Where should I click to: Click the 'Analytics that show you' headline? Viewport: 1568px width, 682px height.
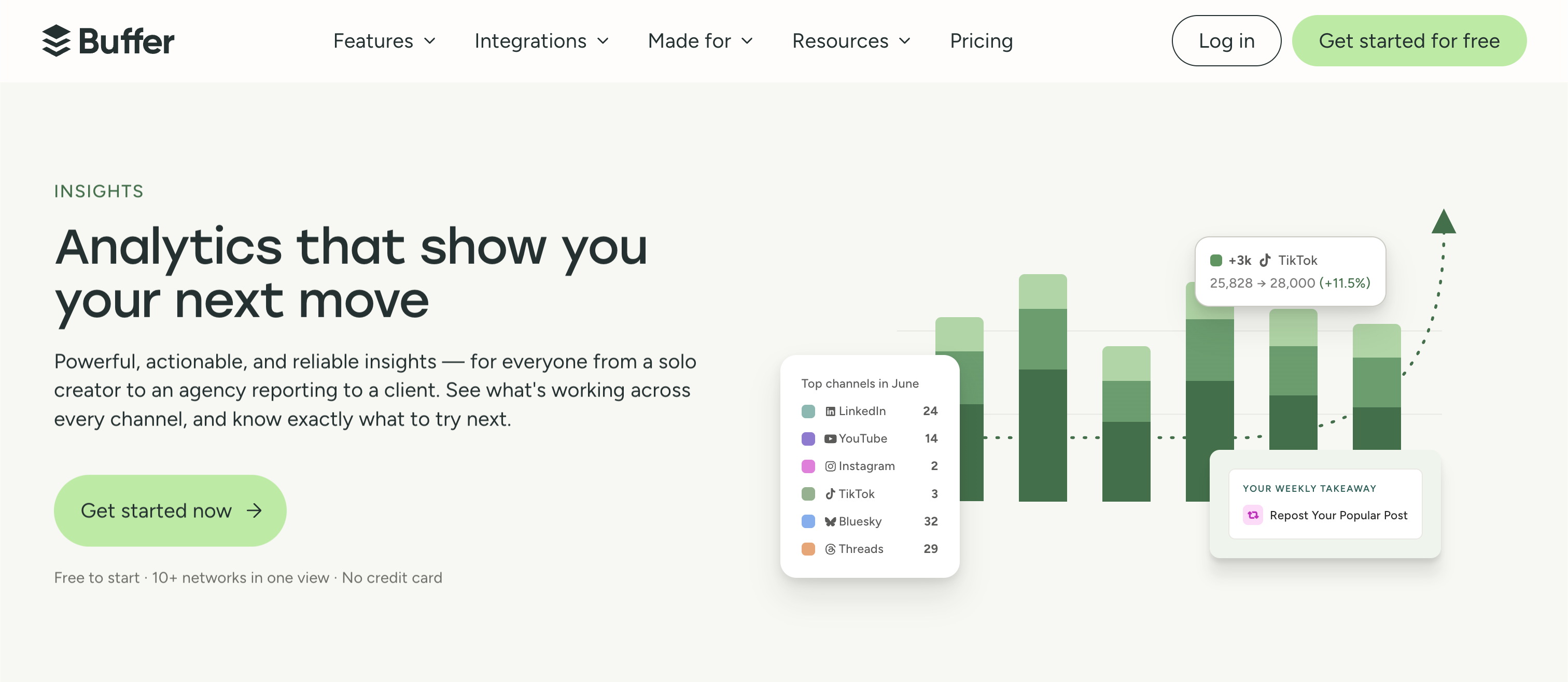351,247
